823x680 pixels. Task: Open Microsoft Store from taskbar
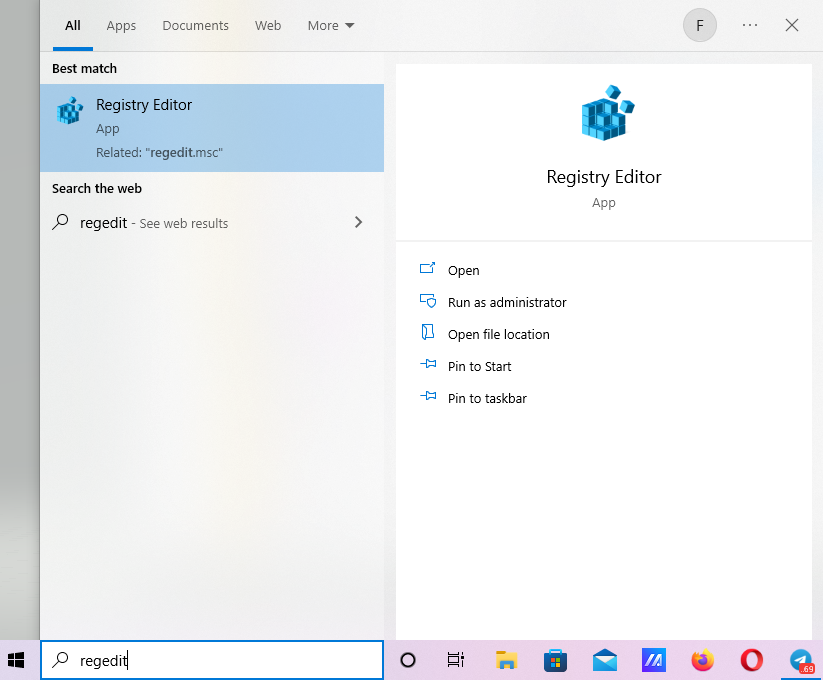click(555, 660)
